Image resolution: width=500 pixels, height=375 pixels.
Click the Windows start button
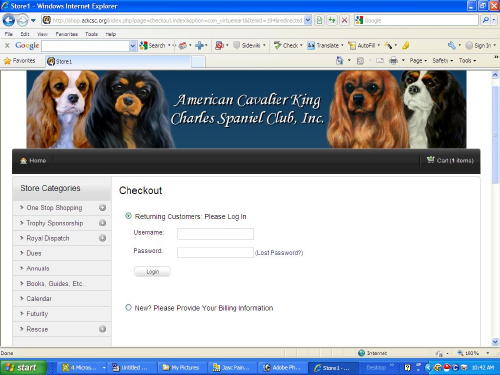point(23,368)
